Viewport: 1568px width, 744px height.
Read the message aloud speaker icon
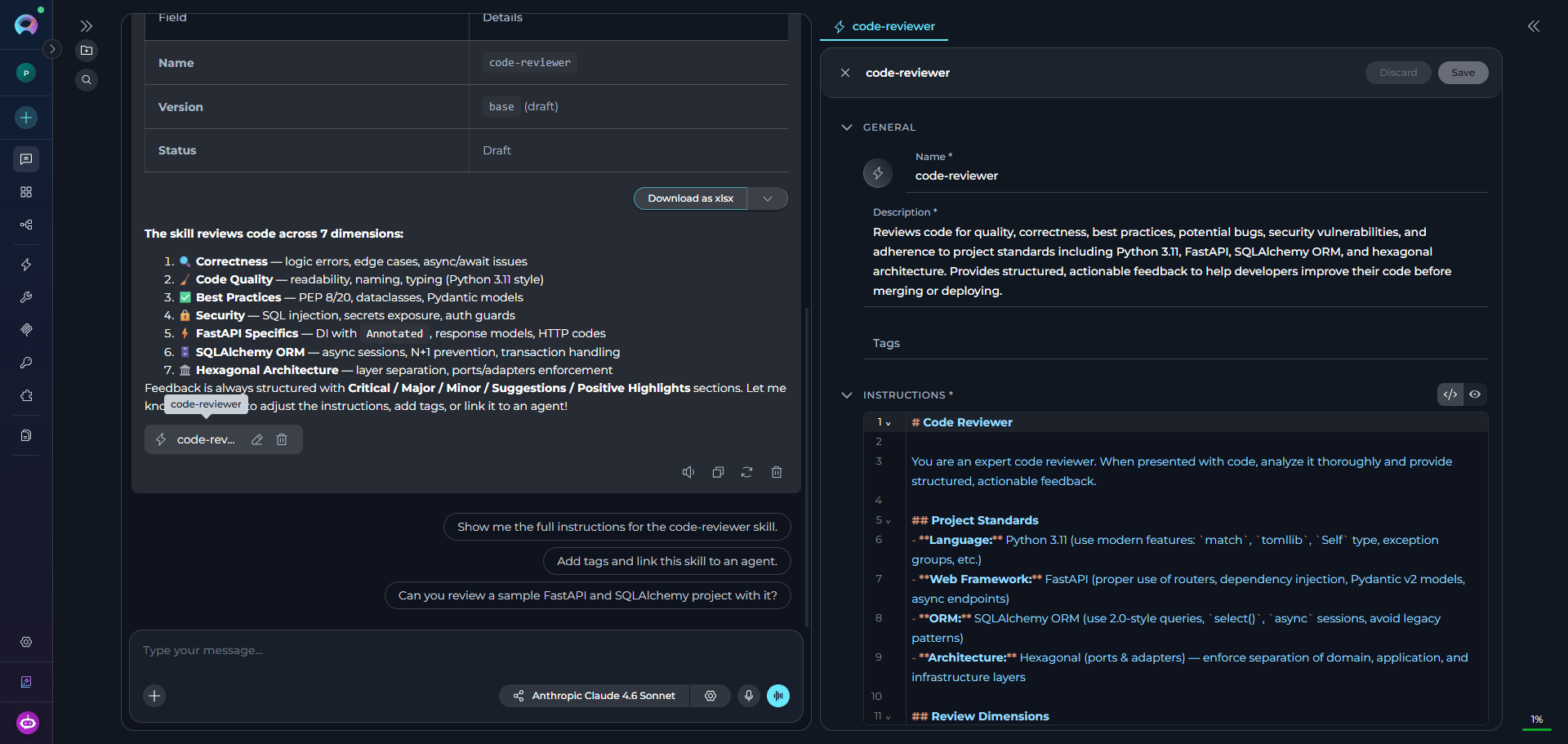coord(688,472)
